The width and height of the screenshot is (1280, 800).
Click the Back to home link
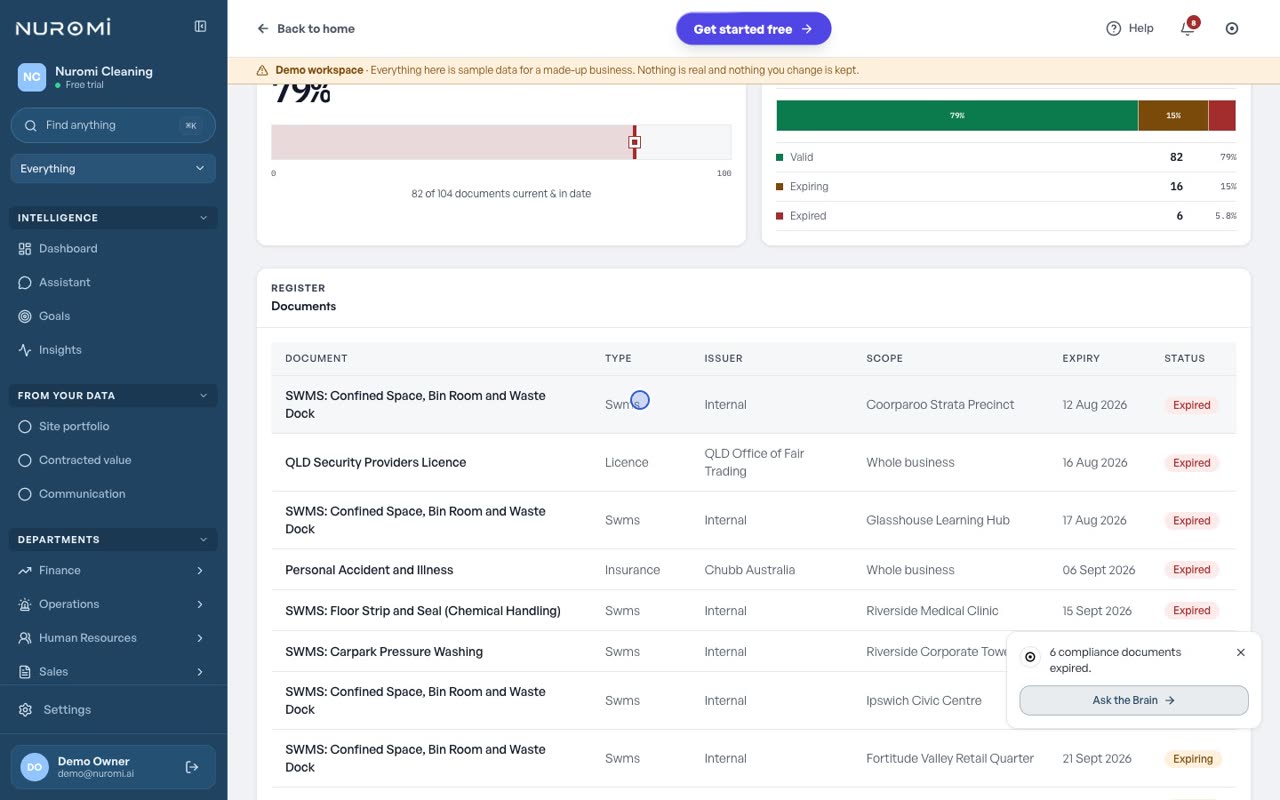[306, 29]
